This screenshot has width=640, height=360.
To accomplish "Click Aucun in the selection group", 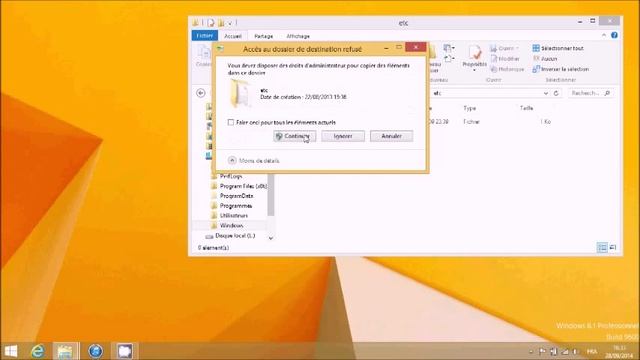I will (545, 59).
